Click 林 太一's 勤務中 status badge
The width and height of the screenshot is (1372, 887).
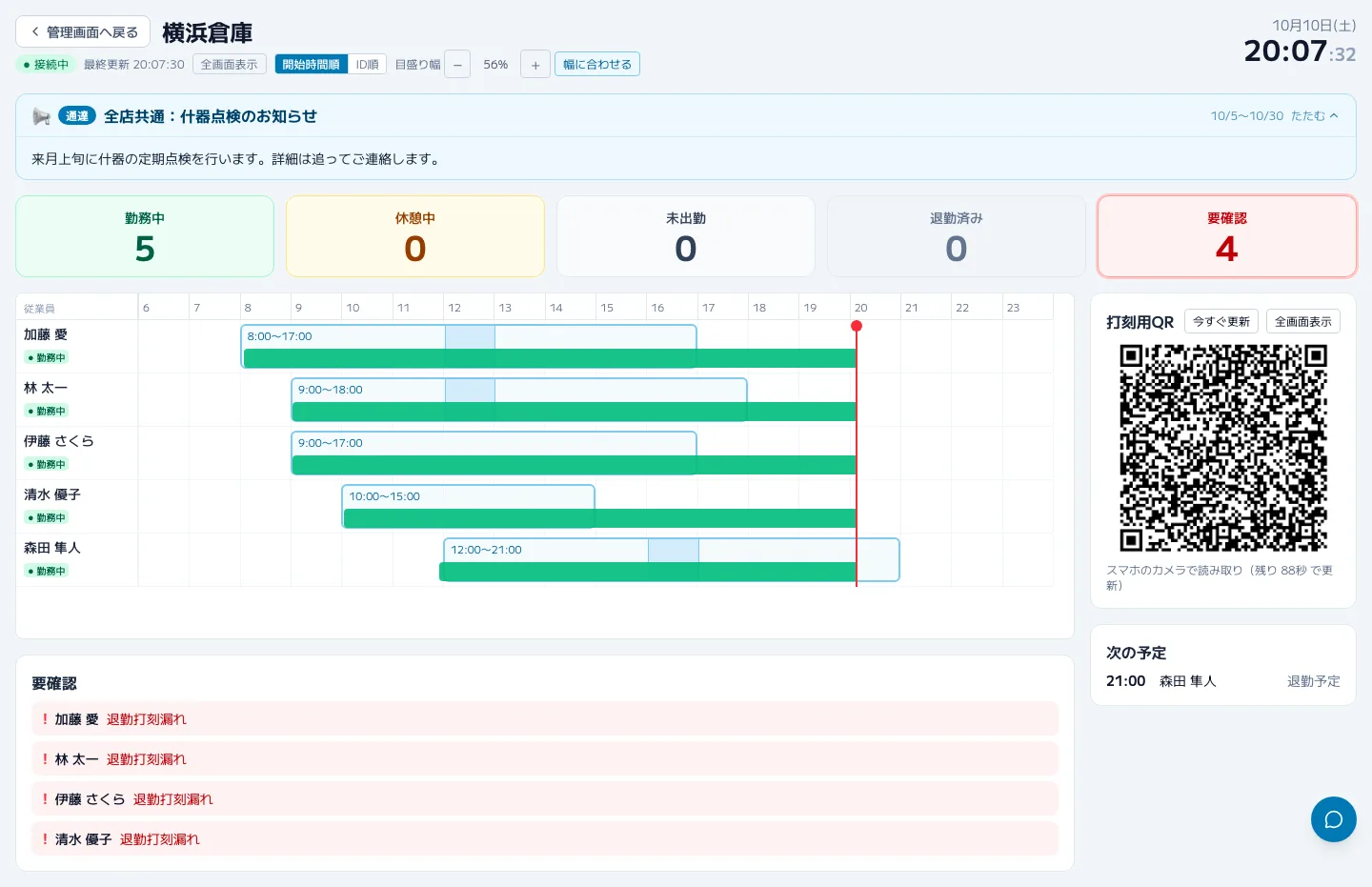click(x=46, y=412)
